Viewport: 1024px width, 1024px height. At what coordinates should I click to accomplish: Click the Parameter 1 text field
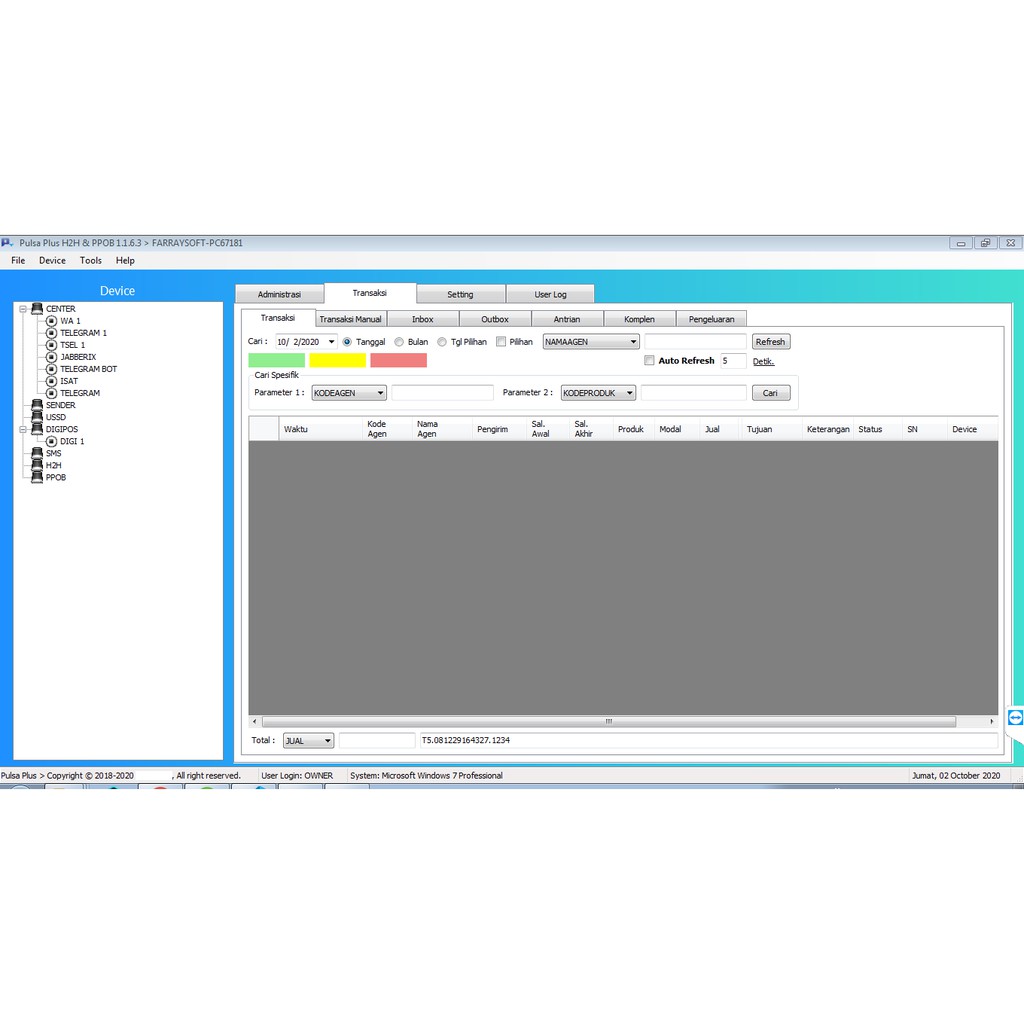443,392
